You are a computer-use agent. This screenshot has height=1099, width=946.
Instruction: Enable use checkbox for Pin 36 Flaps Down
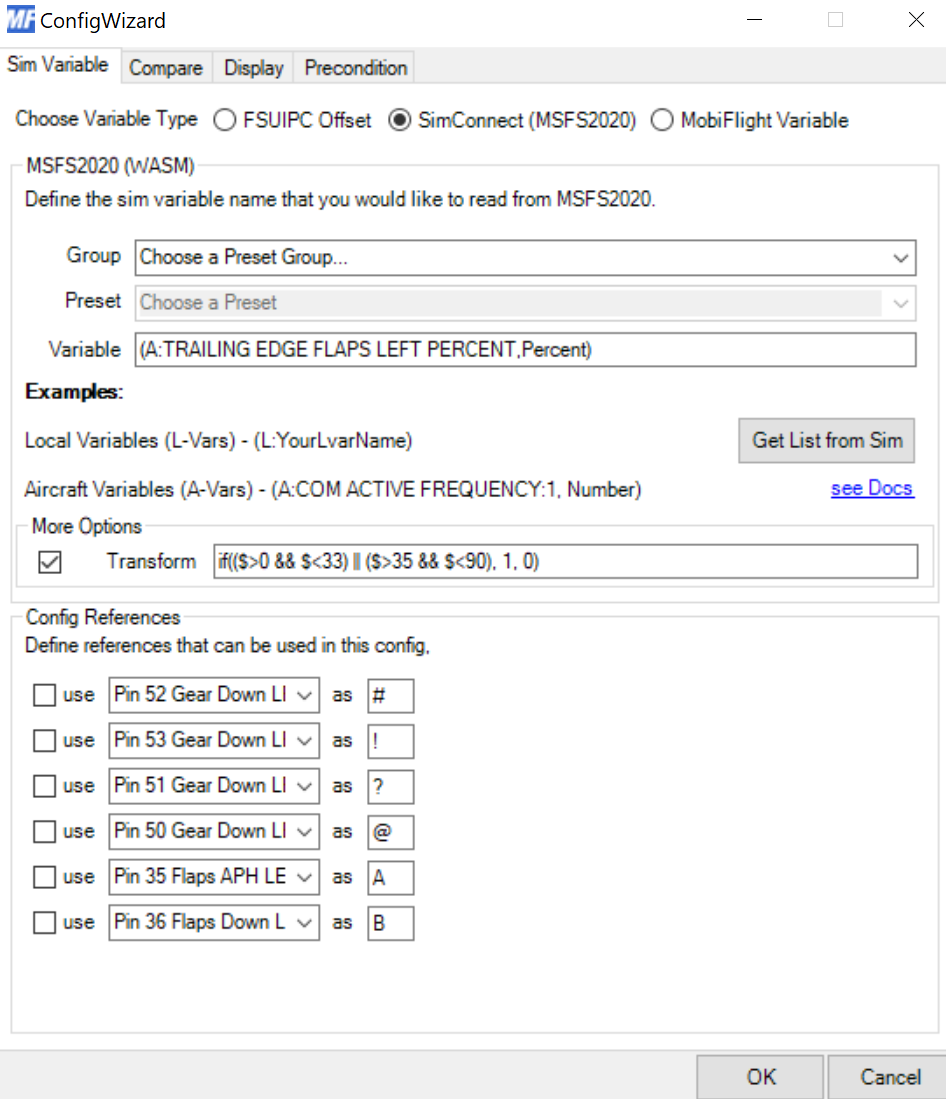click(x=44, y=922)
